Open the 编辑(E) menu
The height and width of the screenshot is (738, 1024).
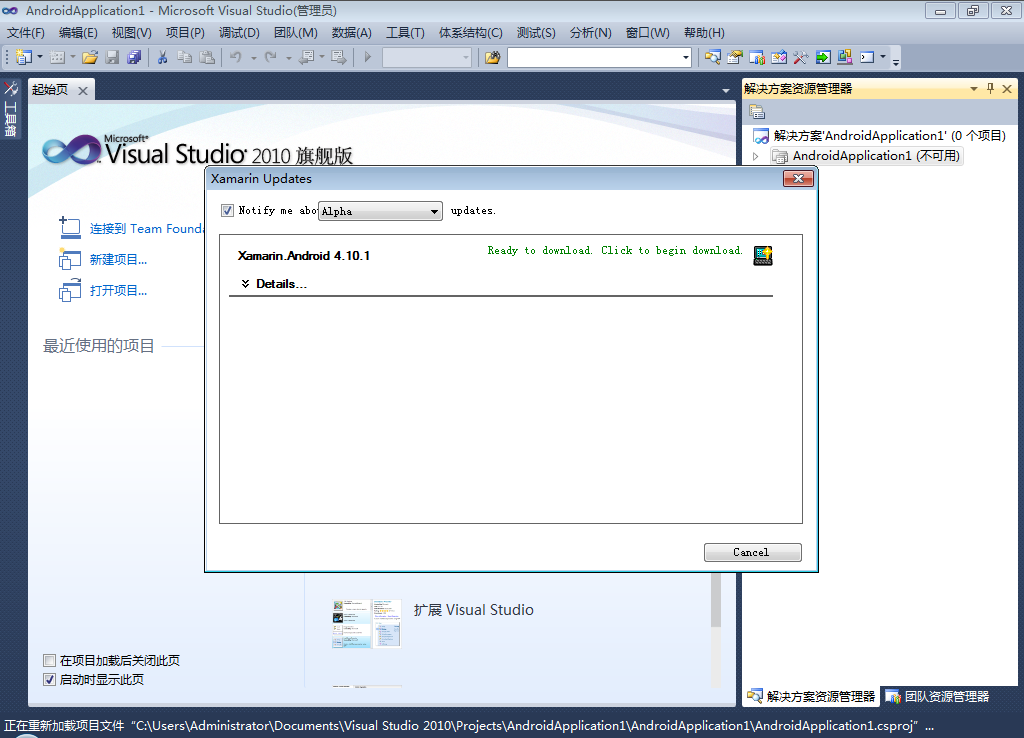pos(78,33)
